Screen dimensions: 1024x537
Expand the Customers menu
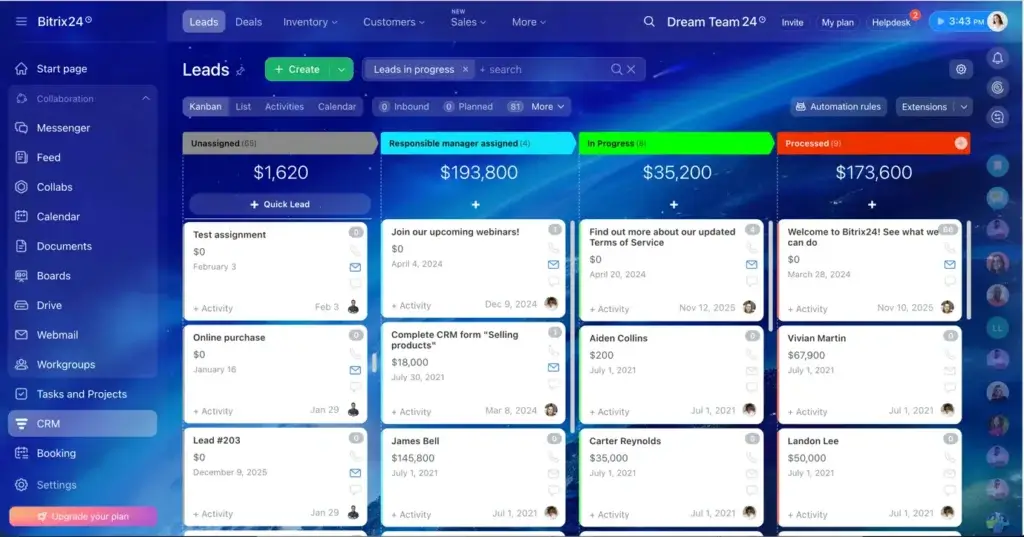(x=394, y=22)
